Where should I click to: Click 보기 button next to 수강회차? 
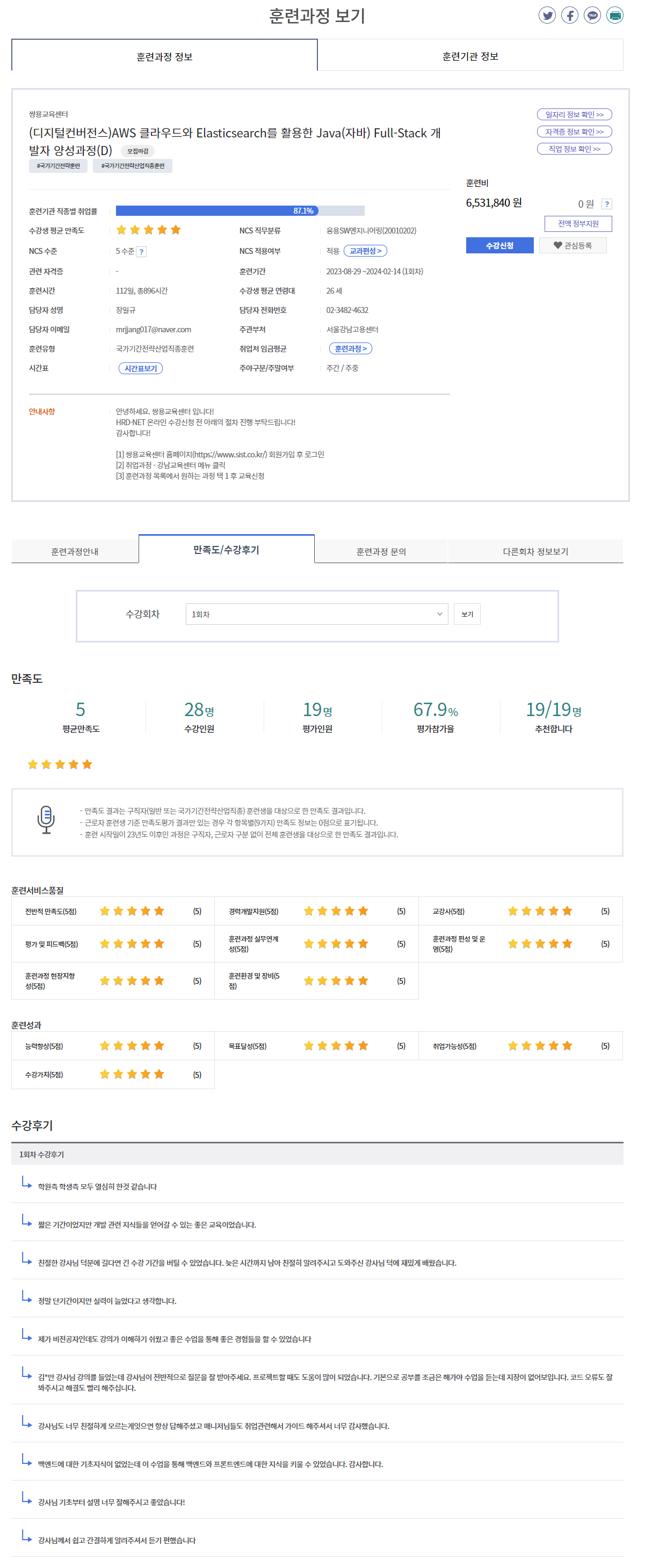(x=467, y=614)
